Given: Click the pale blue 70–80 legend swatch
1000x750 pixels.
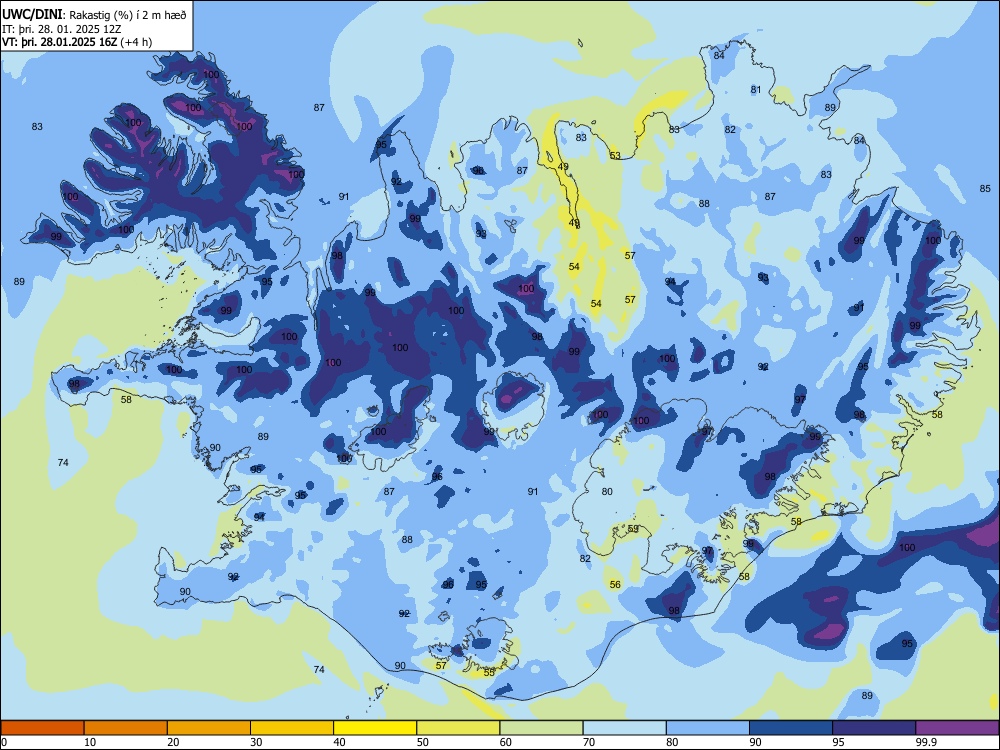Looking at the screenshot, I should pyautogui.click(x=624, y=728).
